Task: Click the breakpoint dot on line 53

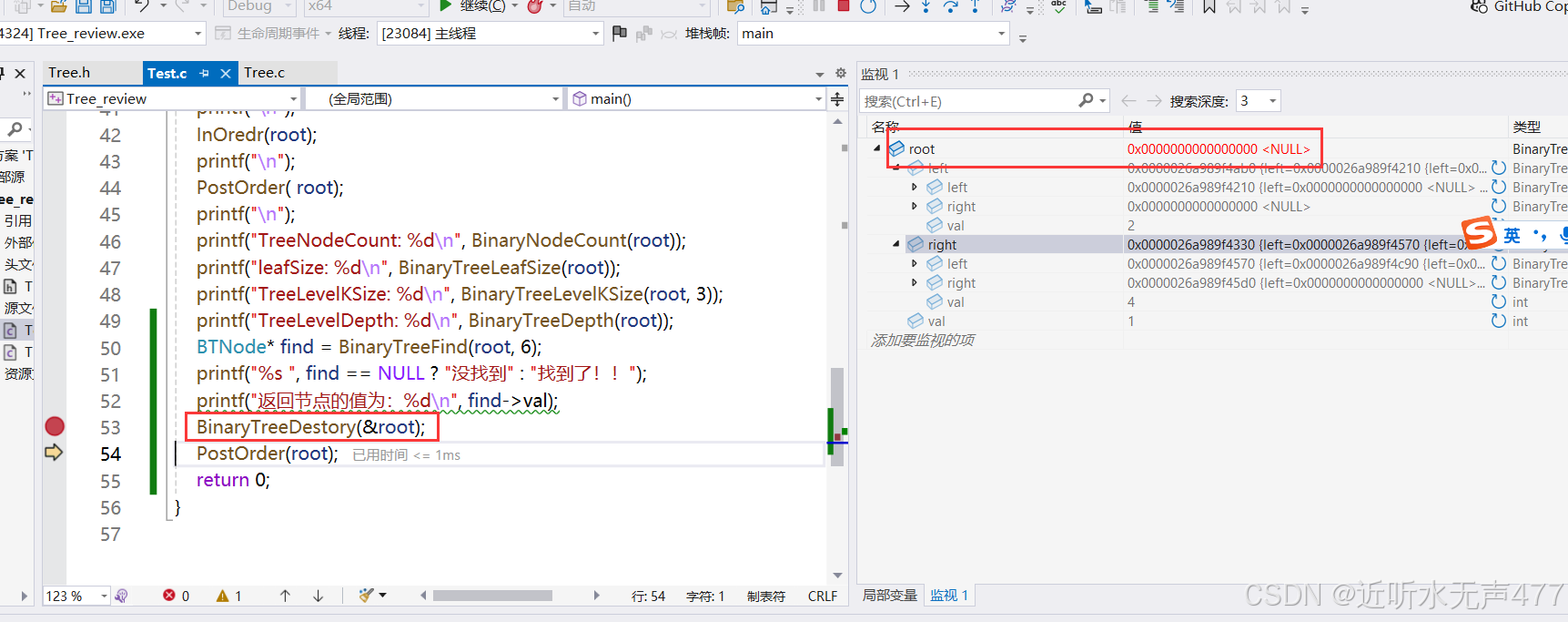Action: [55, 426]
